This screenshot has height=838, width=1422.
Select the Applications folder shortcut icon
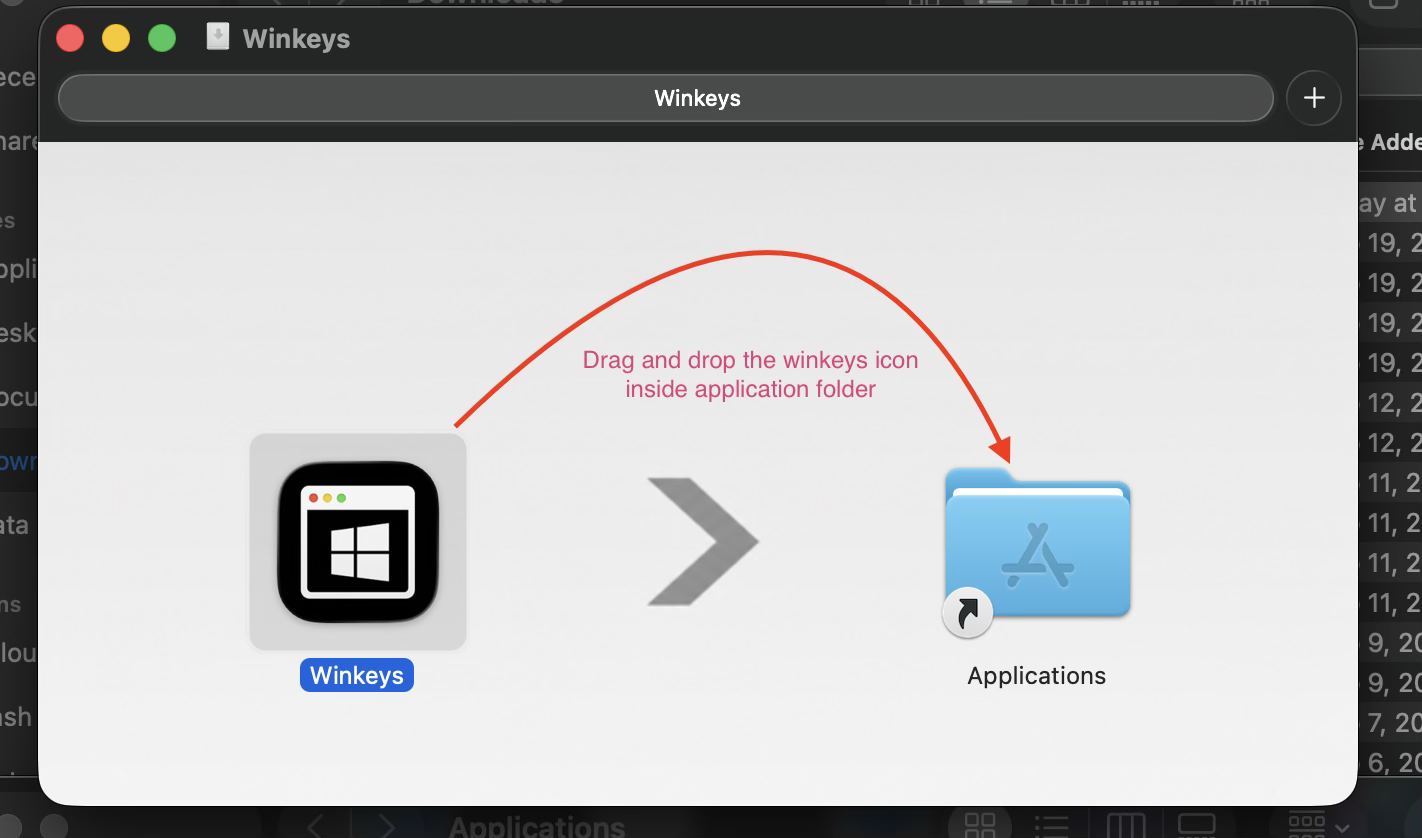[x=1037, y=551]
